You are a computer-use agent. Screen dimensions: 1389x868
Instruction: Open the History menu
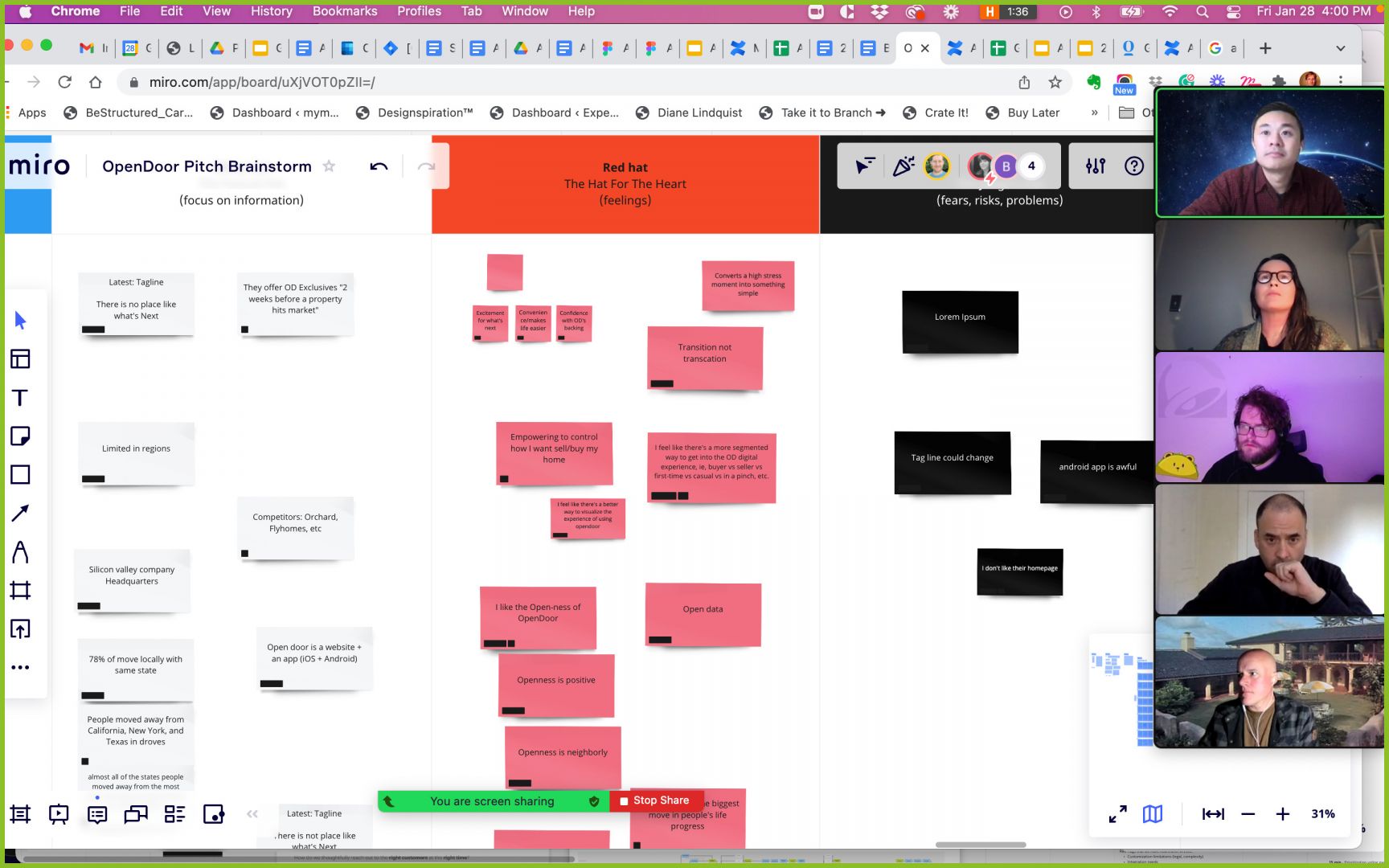click(271, 11)
